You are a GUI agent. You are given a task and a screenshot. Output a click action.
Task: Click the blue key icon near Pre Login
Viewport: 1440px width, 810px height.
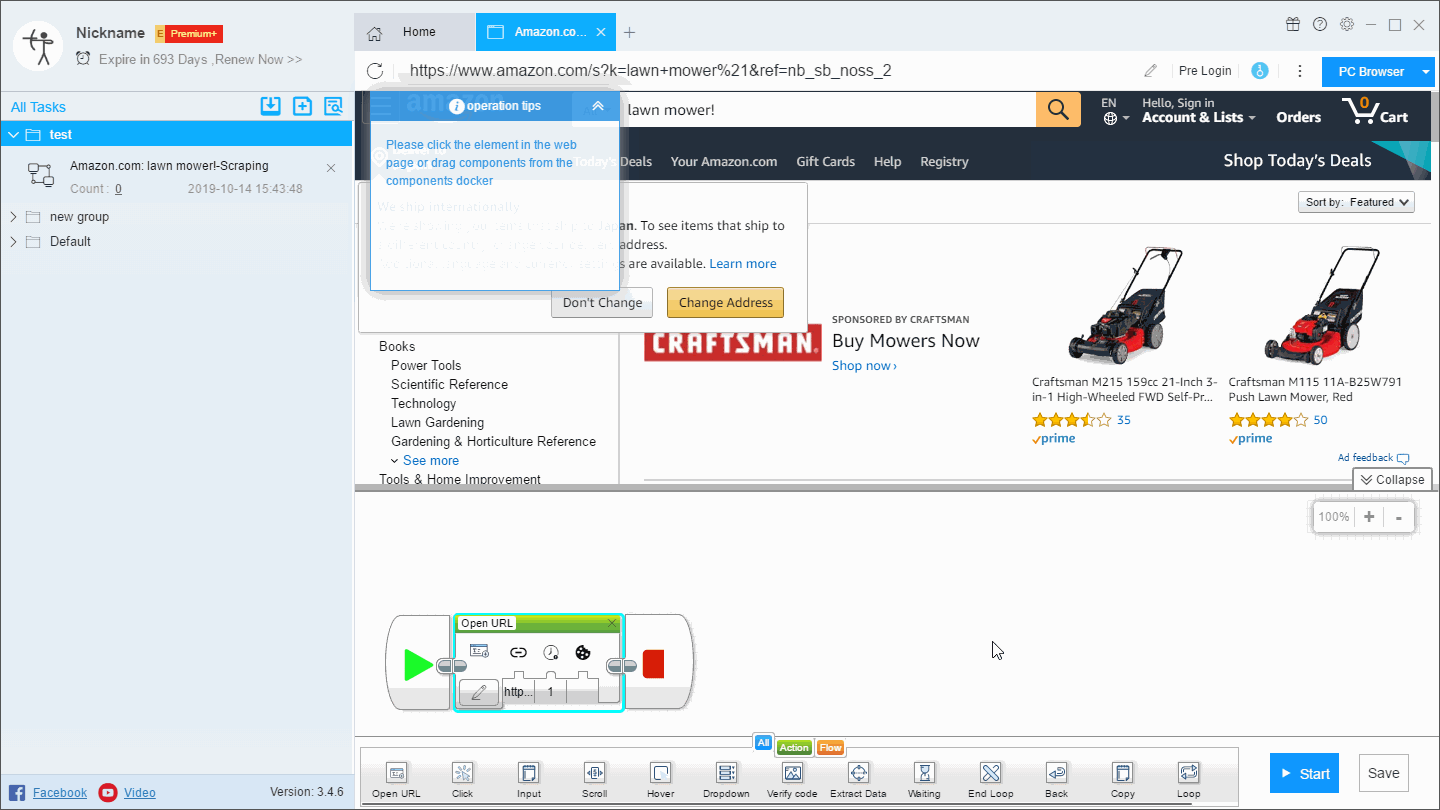tap(1260, 71)
